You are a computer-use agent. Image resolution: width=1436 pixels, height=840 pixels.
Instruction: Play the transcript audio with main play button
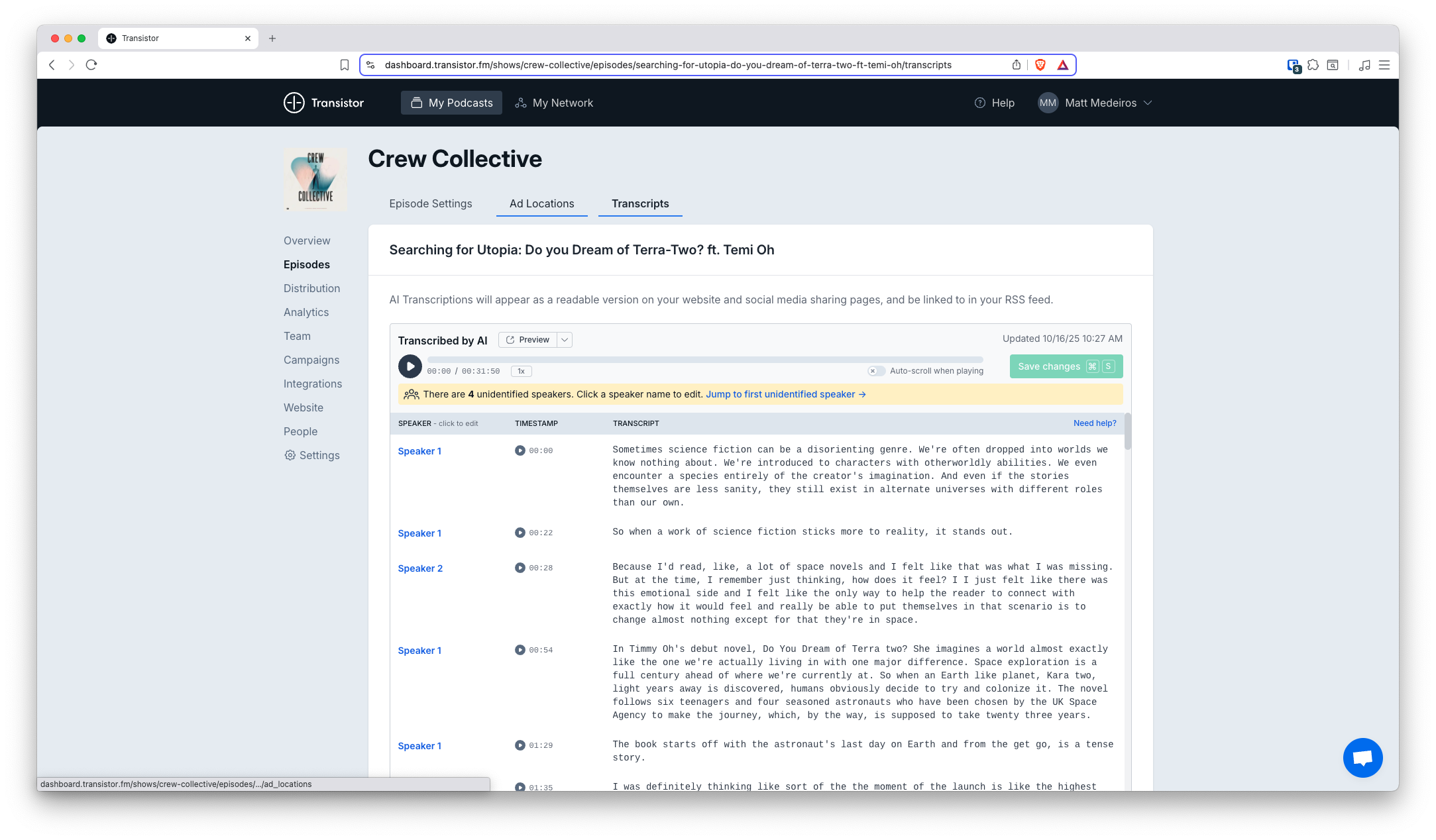[x=410, y=366]
